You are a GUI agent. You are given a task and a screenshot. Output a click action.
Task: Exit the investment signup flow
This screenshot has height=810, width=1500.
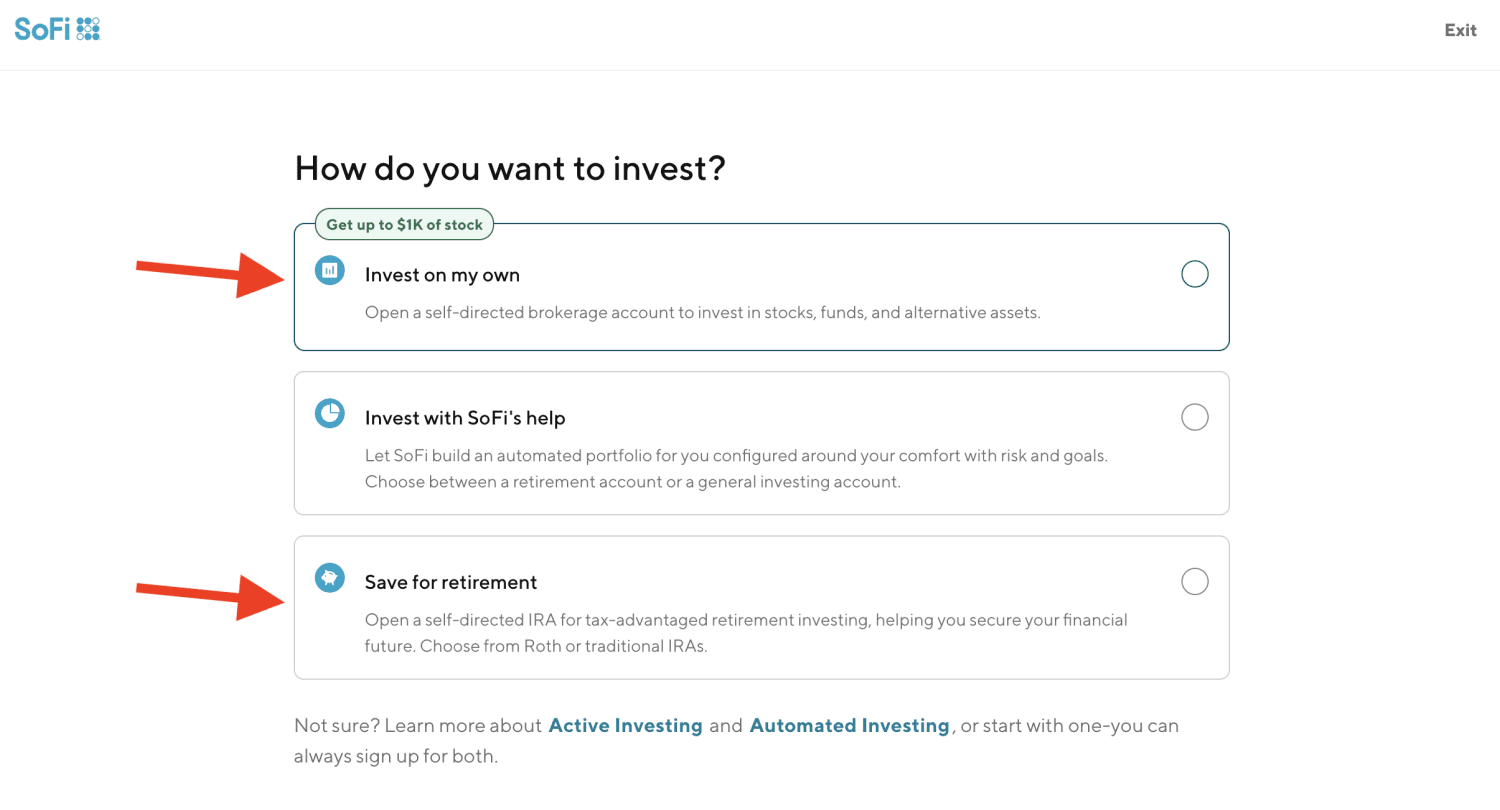[x=1460, y=30]
